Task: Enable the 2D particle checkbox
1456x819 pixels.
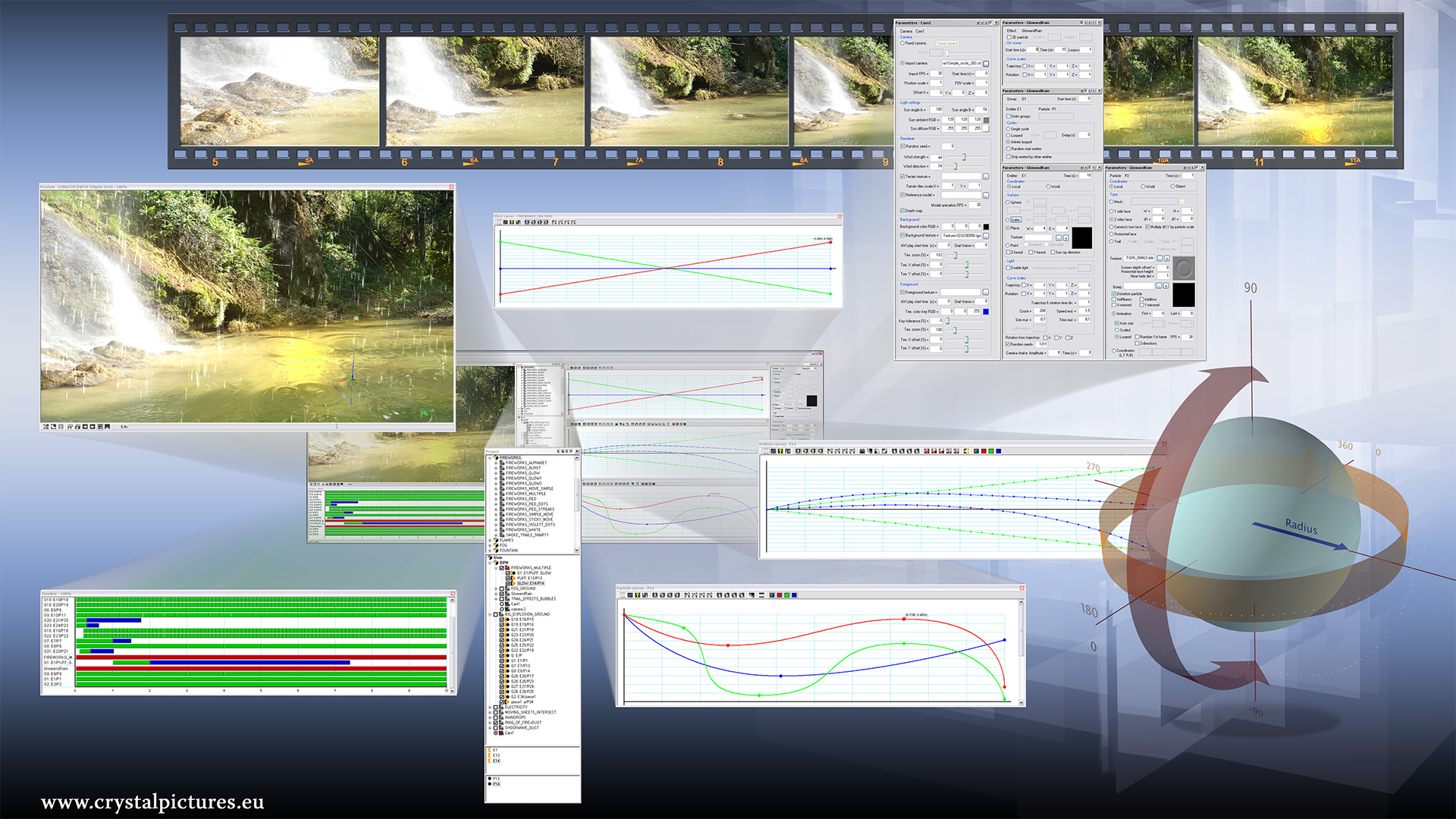Action: tap(1009, 37)
